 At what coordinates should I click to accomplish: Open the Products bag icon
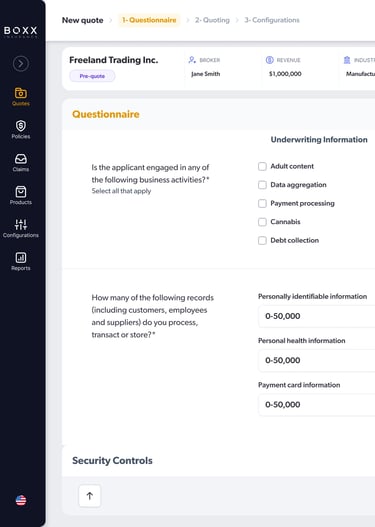(21, 192)
